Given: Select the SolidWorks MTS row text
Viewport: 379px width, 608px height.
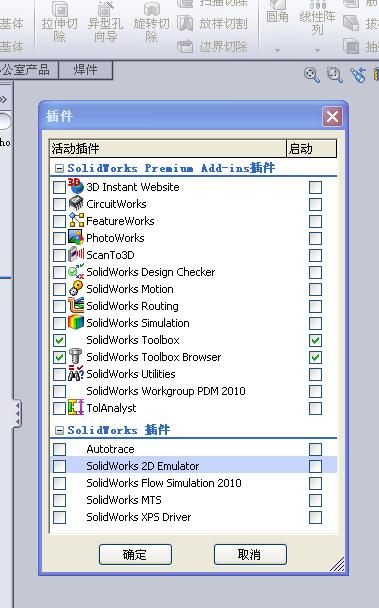Looking at the screenshot, I should 124,500.
